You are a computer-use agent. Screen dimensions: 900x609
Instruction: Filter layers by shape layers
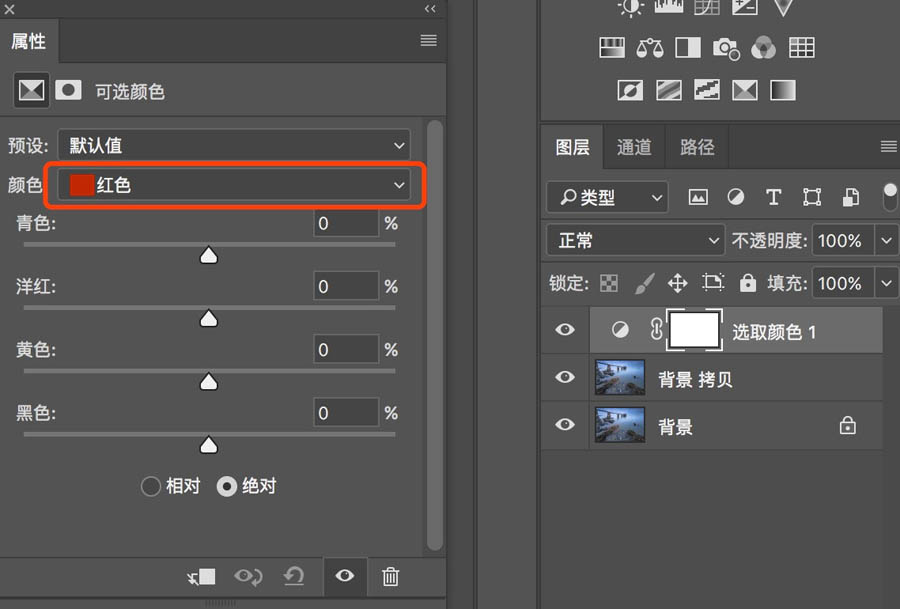[812, 197]
